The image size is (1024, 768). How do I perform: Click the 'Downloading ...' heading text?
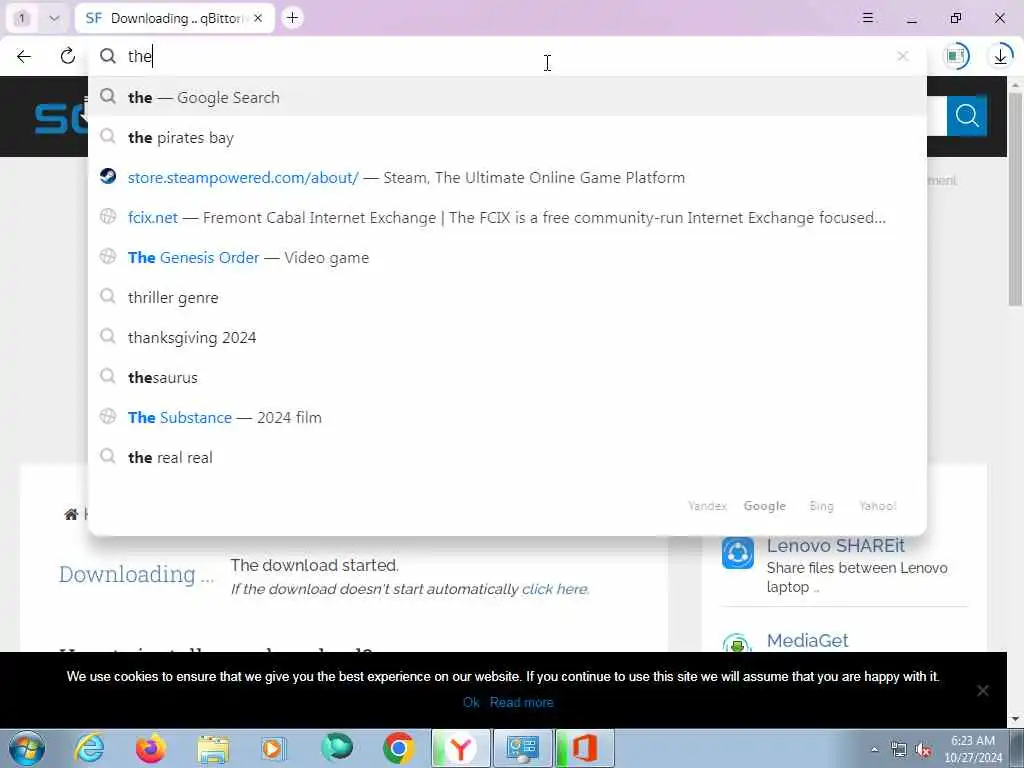136,574
